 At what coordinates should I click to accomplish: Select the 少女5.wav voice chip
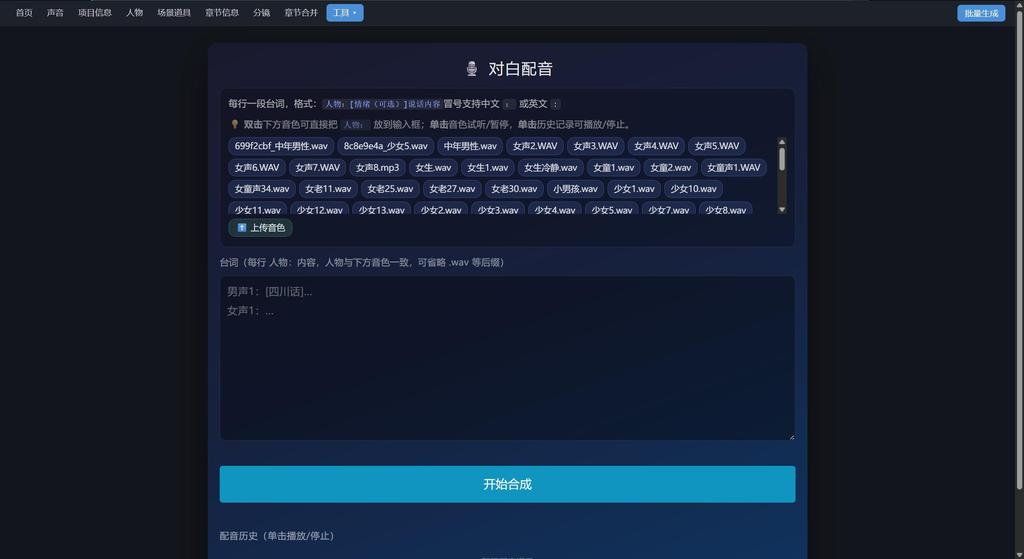[612, 210]
